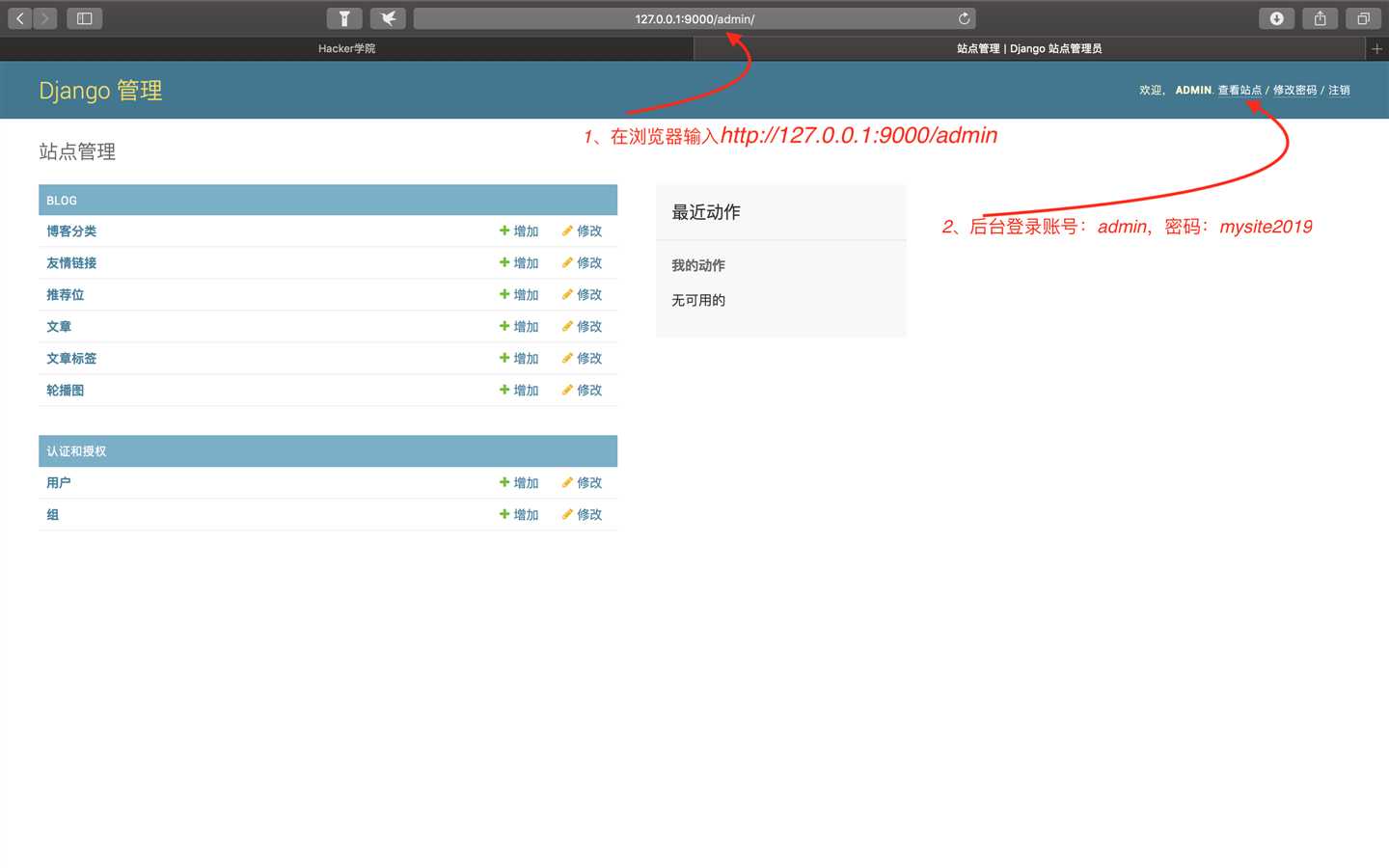Select the 站点管理 | Django 站点管理员 tab
The width and height of the screenshot is (1389, 868).
[1029, 48]
